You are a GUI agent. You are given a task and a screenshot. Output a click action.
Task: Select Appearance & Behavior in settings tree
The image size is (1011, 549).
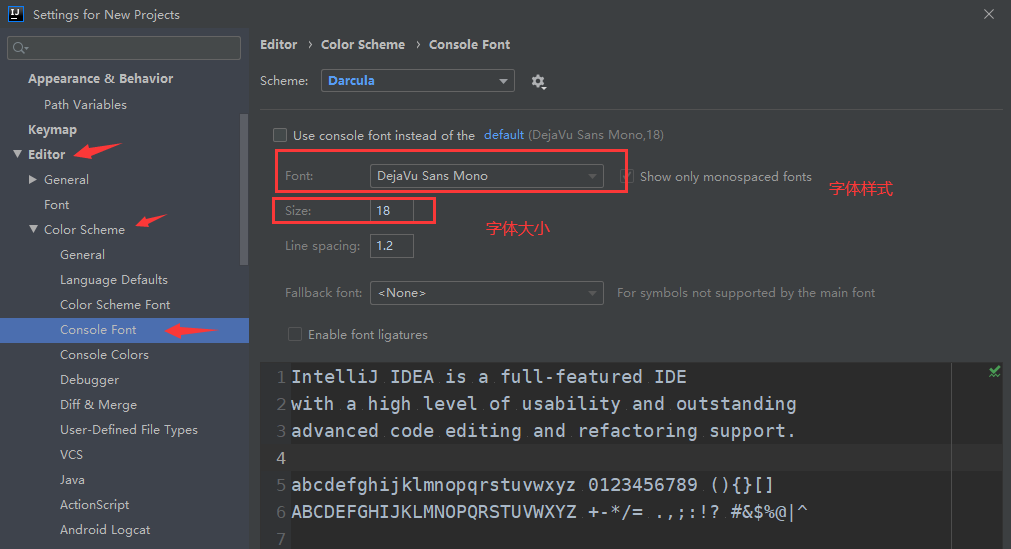(x=101, y=79)
